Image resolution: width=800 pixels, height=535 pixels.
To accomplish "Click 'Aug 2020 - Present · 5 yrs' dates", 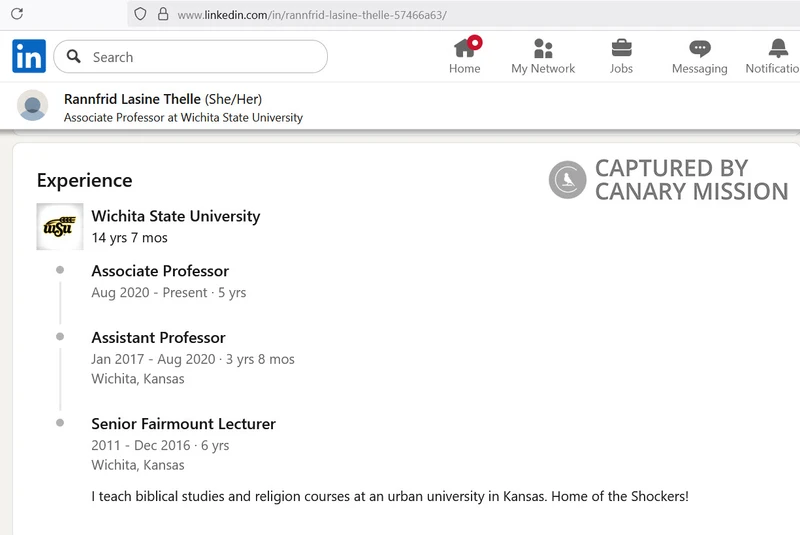I will pos(168,292).
